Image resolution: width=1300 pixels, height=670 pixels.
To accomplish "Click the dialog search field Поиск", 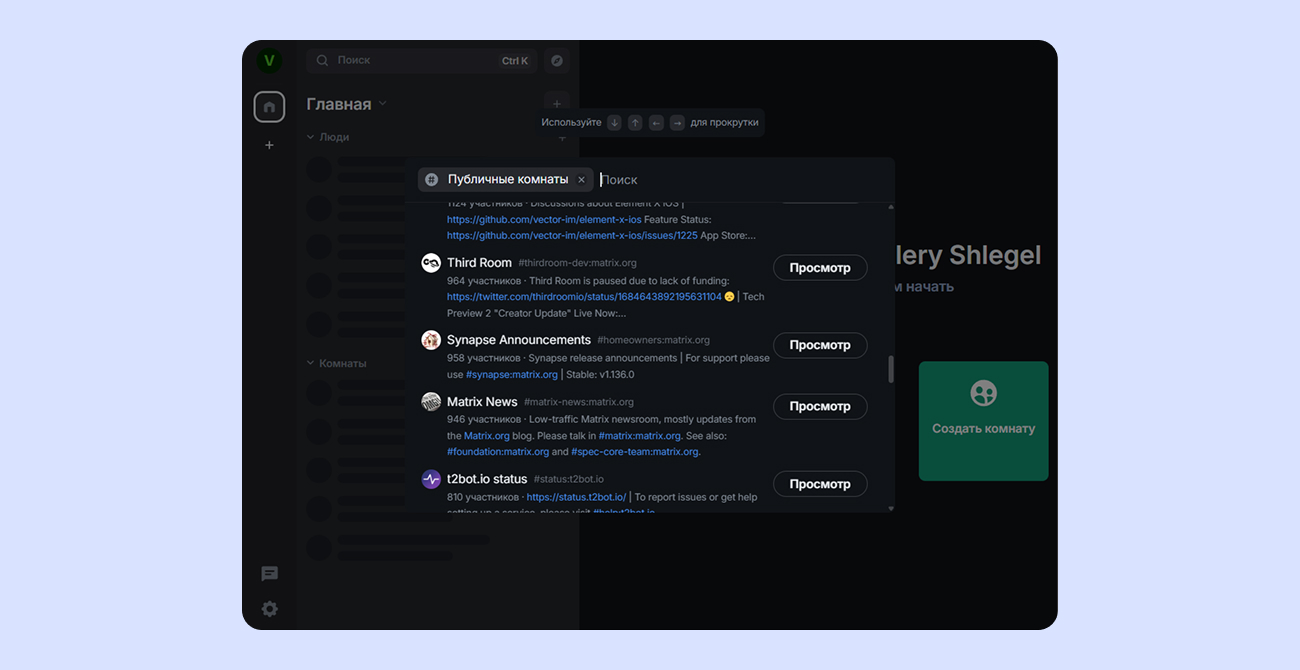I will point(740,180).
